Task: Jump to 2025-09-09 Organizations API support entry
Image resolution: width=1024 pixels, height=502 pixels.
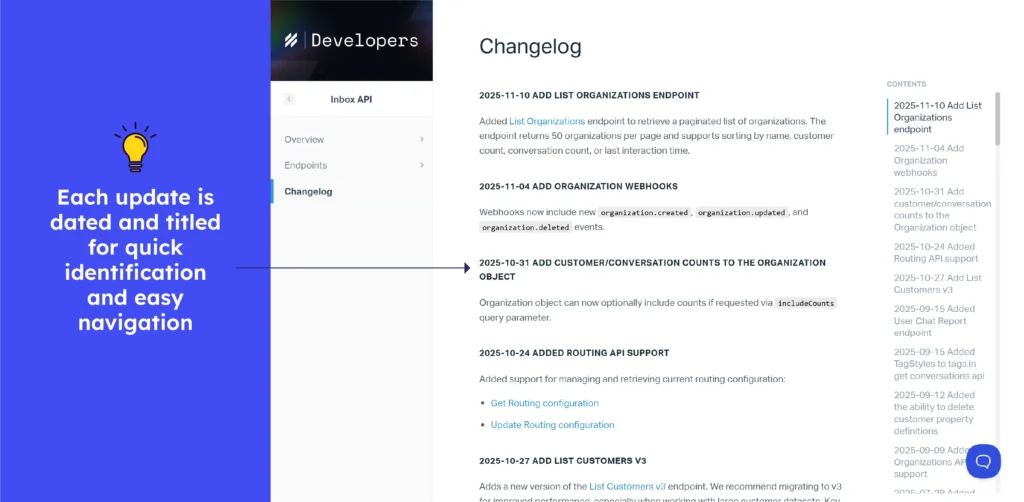Action: [x=930, y=462]
